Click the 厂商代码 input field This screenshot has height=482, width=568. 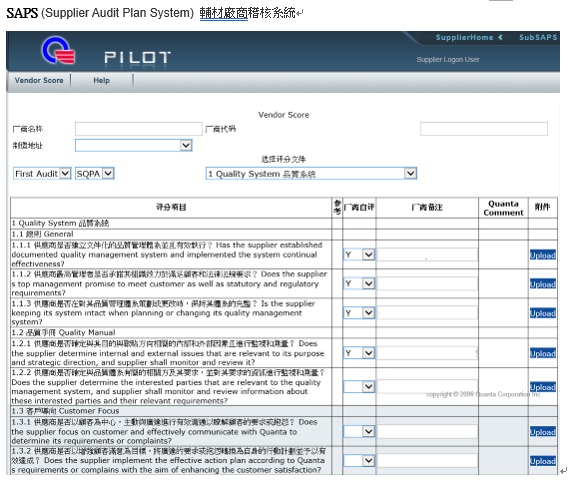(x=484, y=129)
